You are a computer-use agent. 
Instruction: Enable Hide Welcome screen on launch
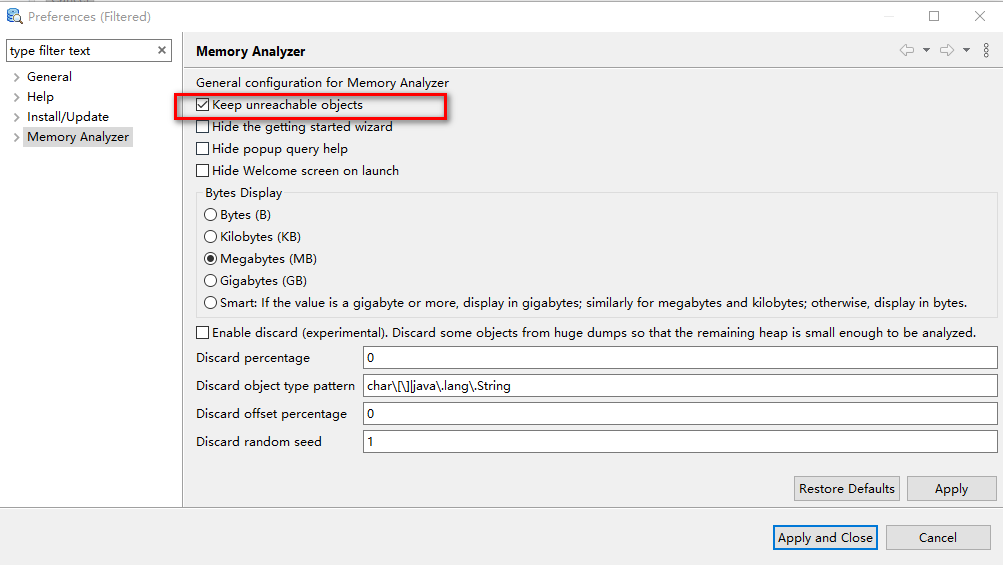coord(202,170)
